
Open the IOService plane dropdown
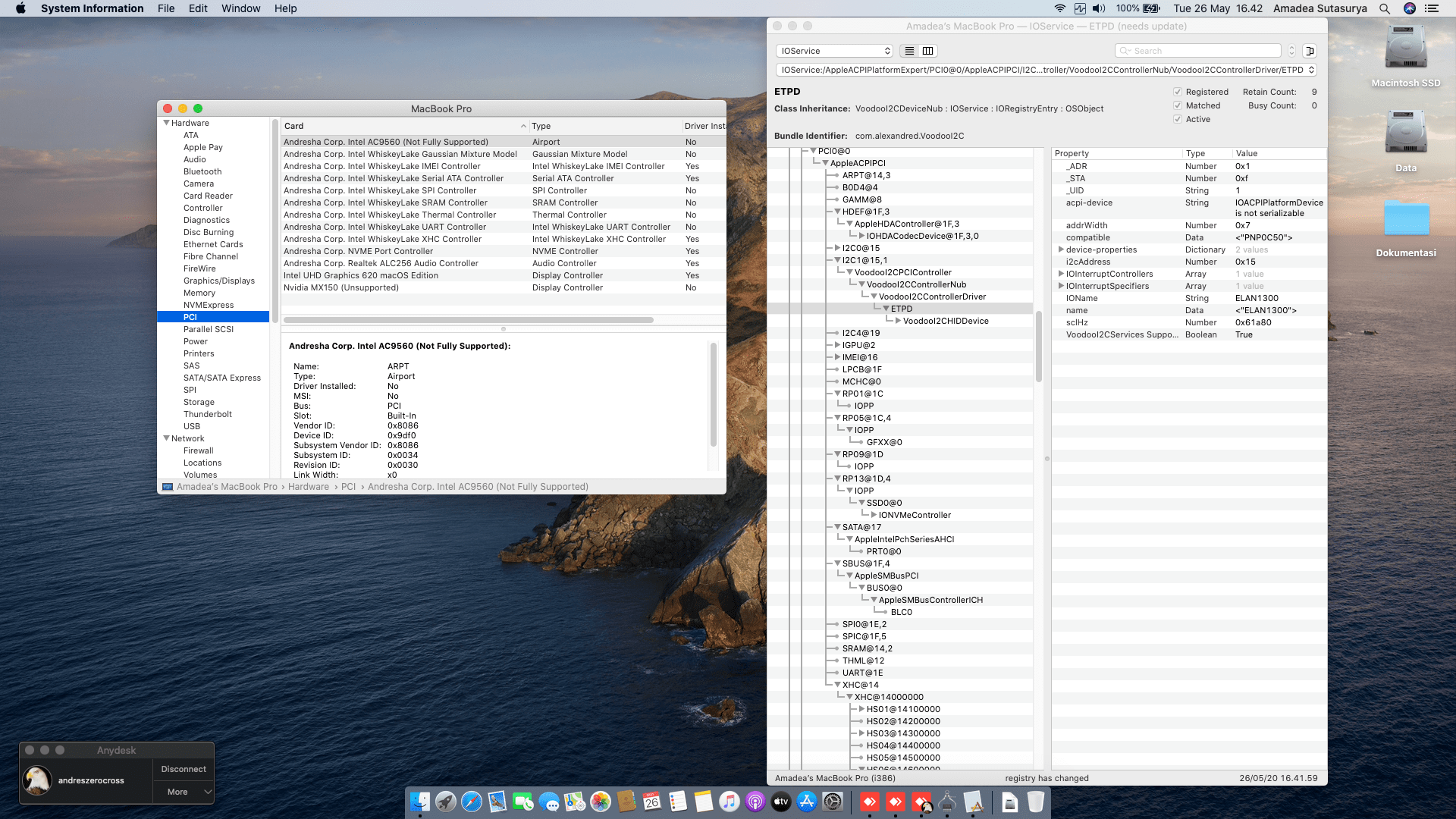834,51
